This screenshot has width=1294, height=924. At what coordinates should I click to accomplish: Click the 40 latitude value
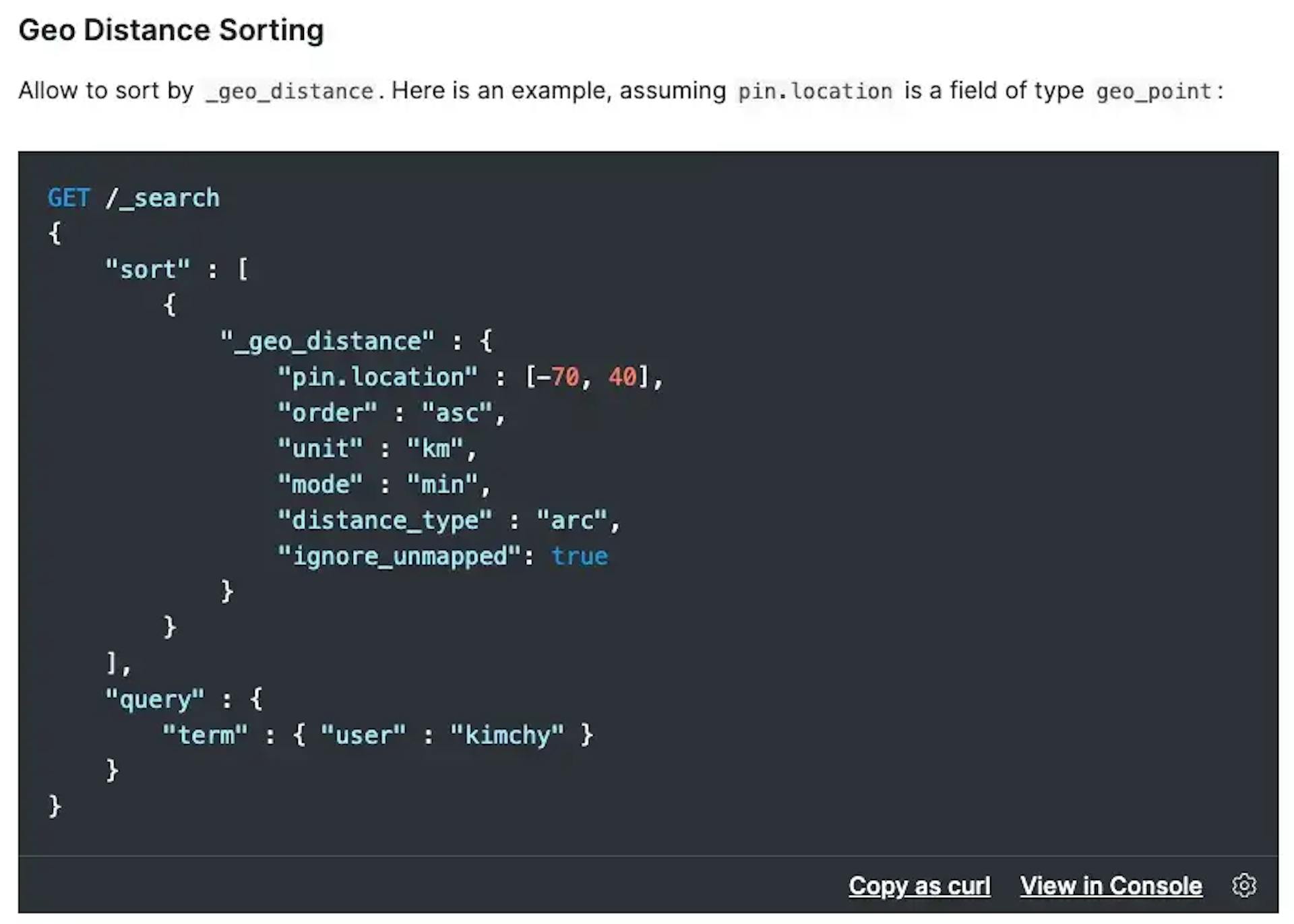click(622, 377)
